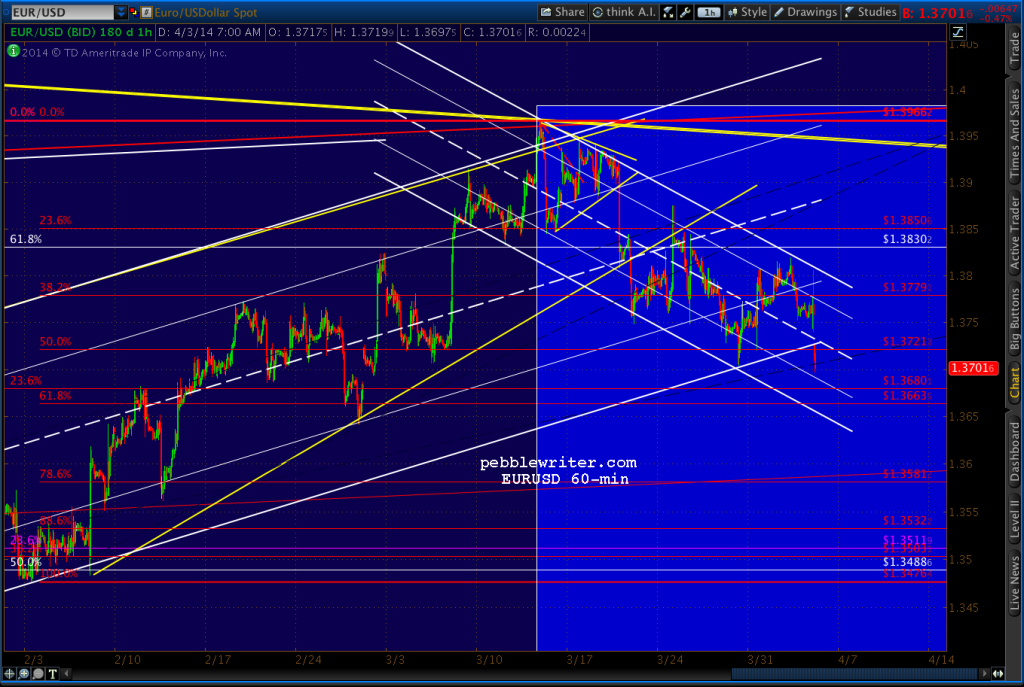Open the Drawings menu
This screenshot has height=687, width=1024.
(806, 12)
